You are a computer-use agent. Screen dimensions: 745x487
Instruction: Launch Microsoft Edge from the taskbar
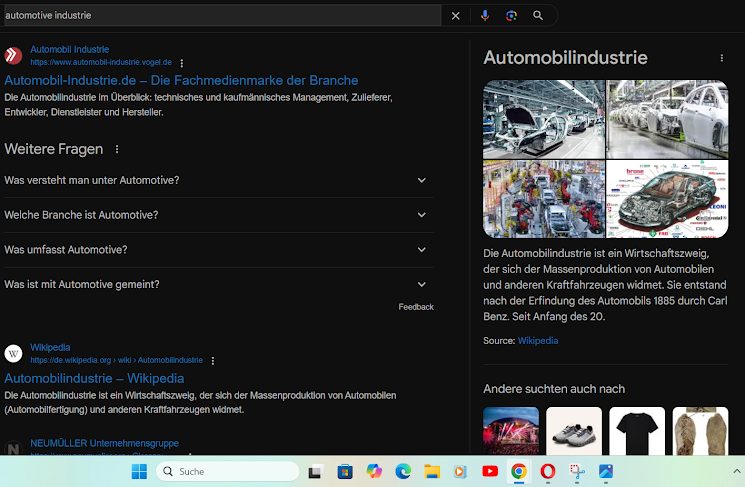[403, 471]
